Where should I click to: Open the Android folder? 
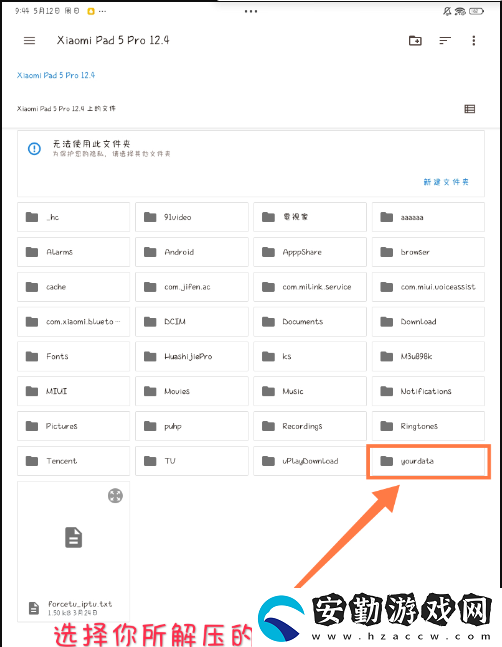coord(192,252)
